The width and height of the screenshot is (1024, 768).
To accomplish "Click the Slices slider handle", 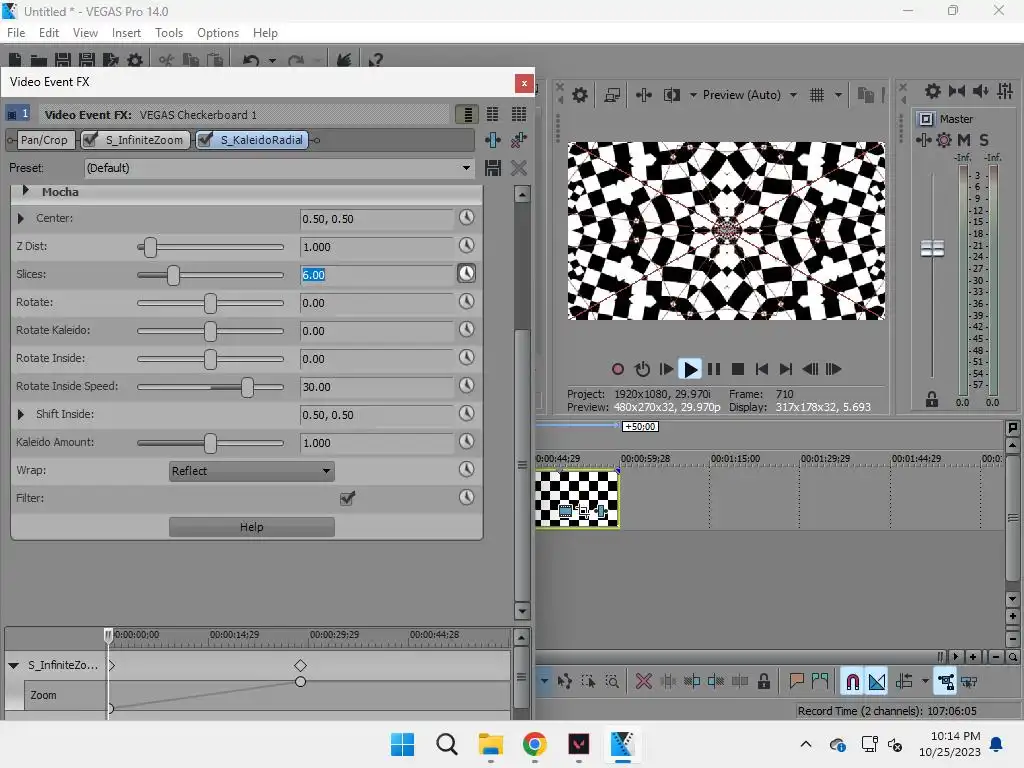I will [x=173, y=275].
